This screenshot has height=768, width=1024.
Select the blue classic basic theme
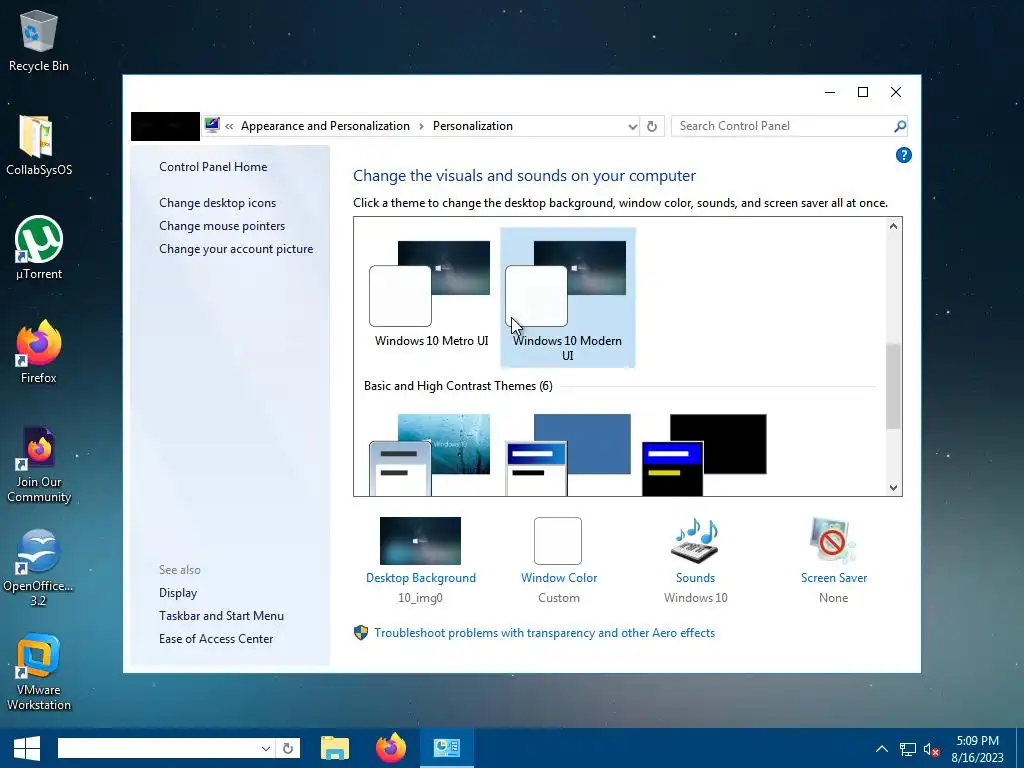pyautogui.click(x=568, y=455)
